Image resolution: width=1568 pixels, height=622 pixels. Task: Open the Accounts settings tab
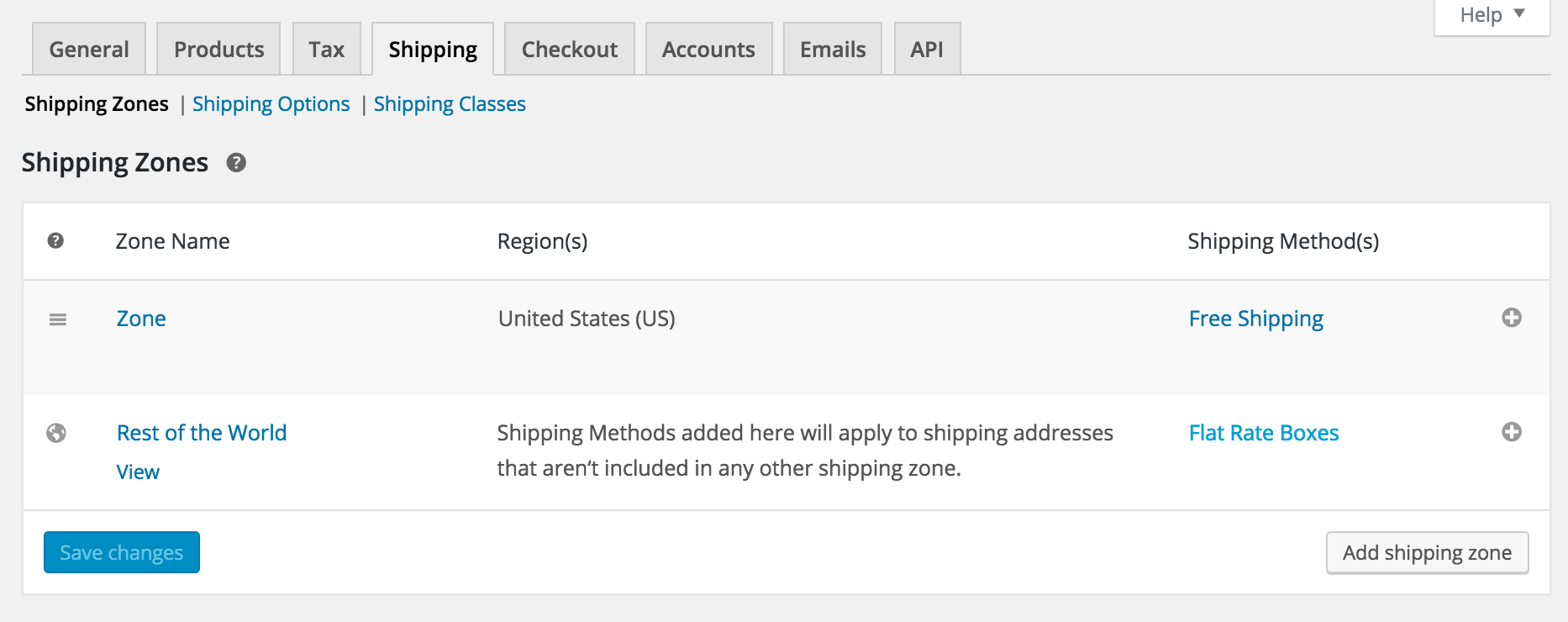click(x=708, y=50)
